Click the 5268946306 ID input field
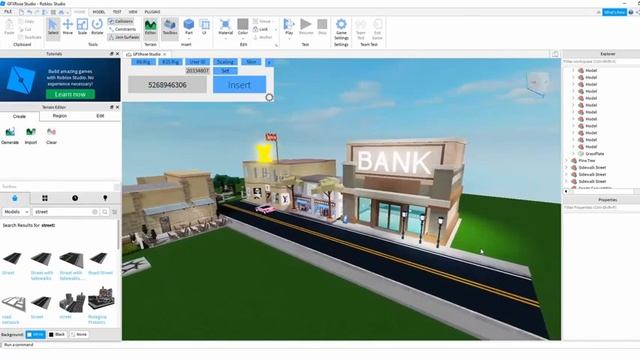This screenshot has height=360, width=640. click(167, 85)
